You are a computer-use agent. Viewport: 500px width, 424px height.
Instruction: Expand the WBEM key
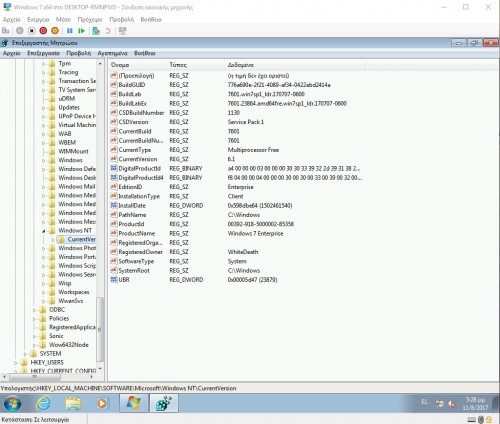click(44, 143)
